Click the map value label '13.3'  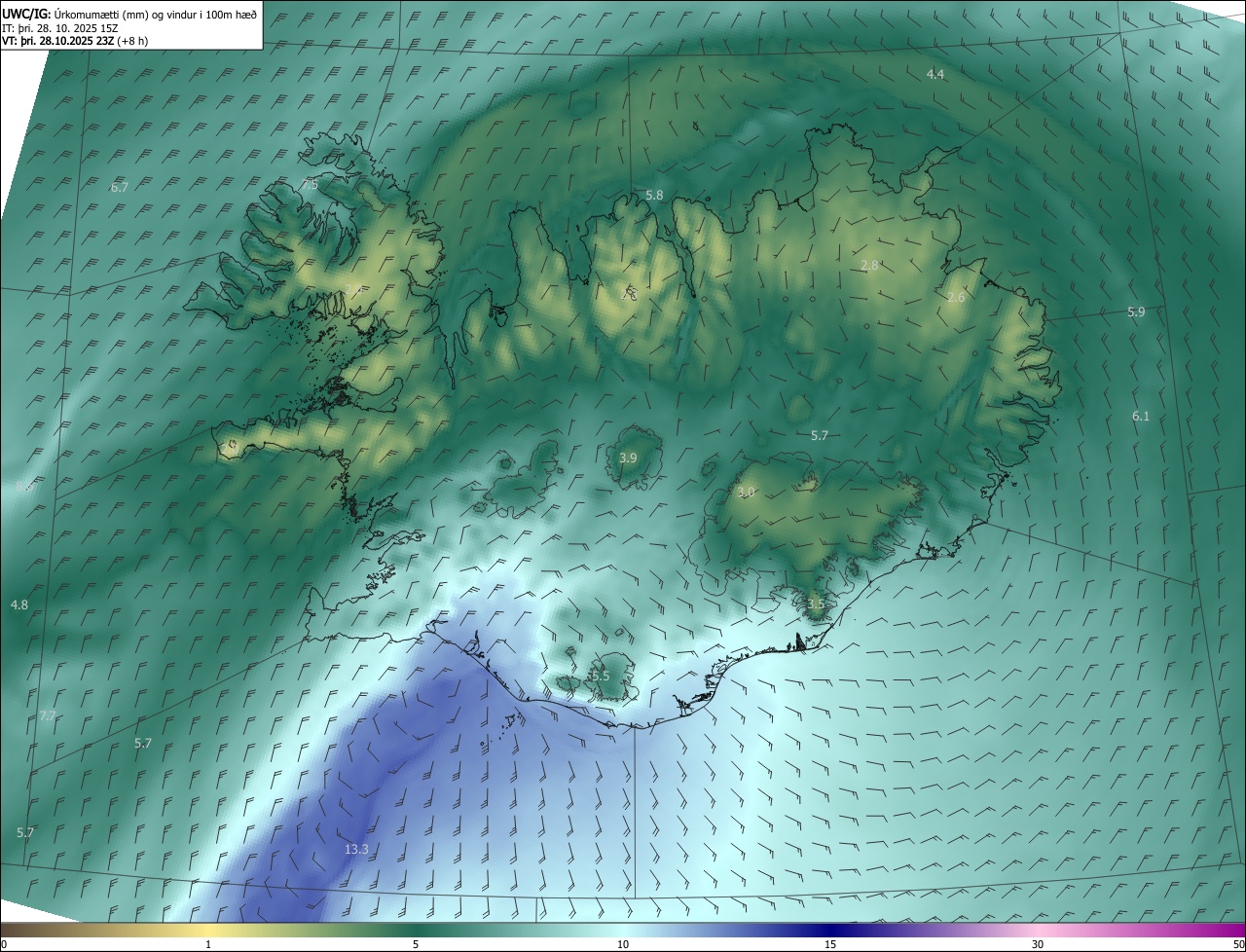pyautogui.click(x=356, y=849)
